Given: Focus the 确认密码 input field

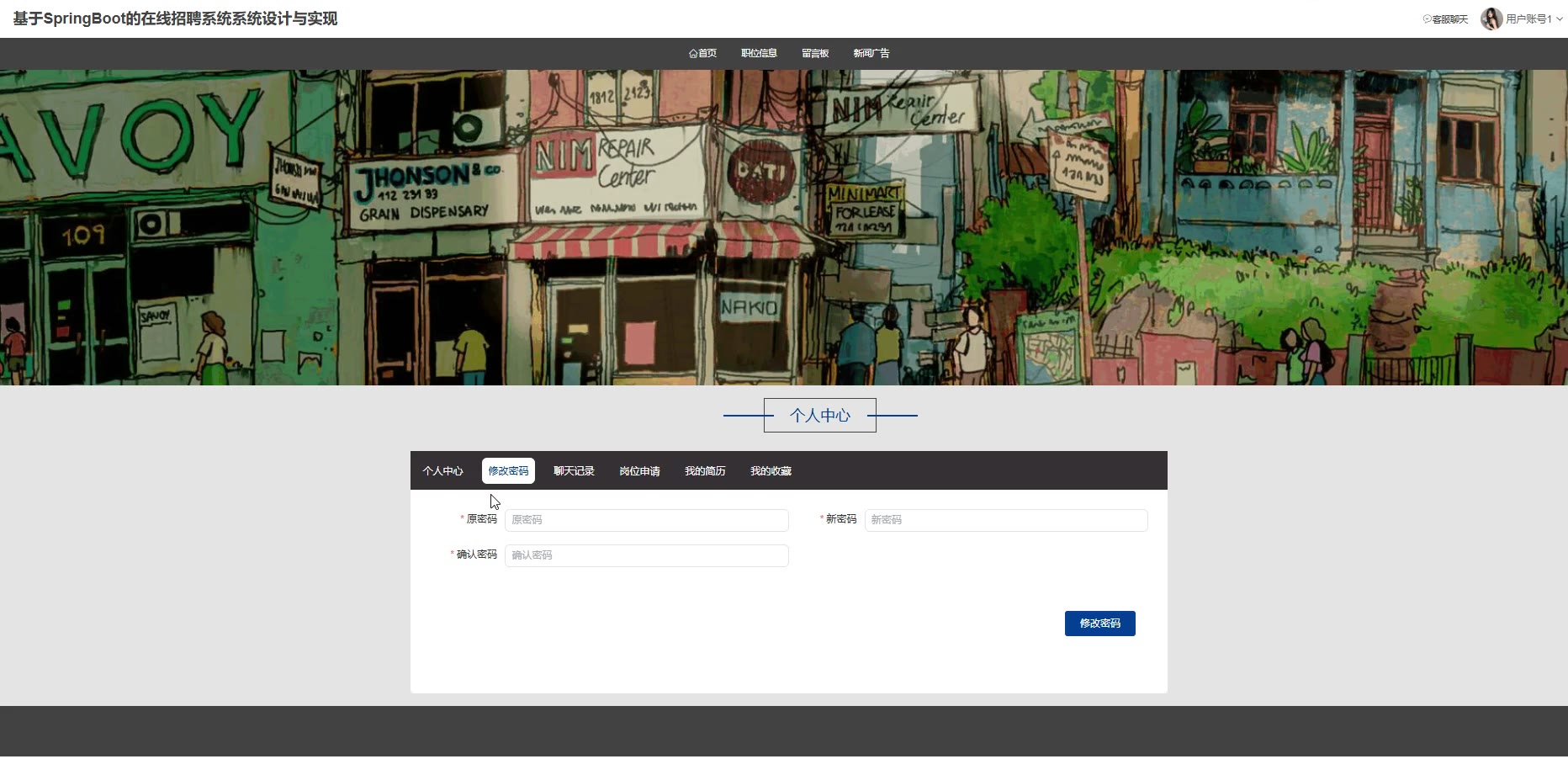Looking at the screenshot, I should click(x=647, y=555).
